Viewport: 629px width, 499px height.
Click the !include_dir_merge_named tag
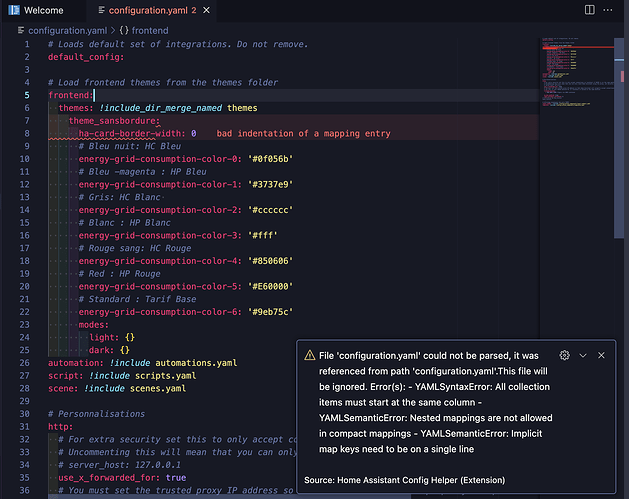tap(160, 108)
